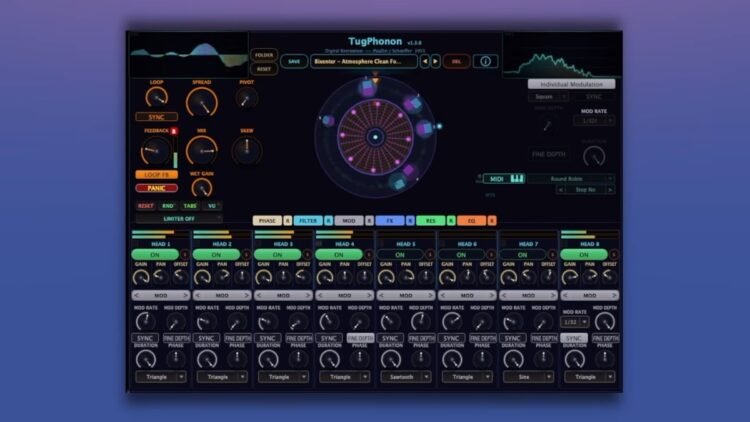Click the MIX knob
The width and height of the screenshot is (750, 422).
(x=202, y=151)
